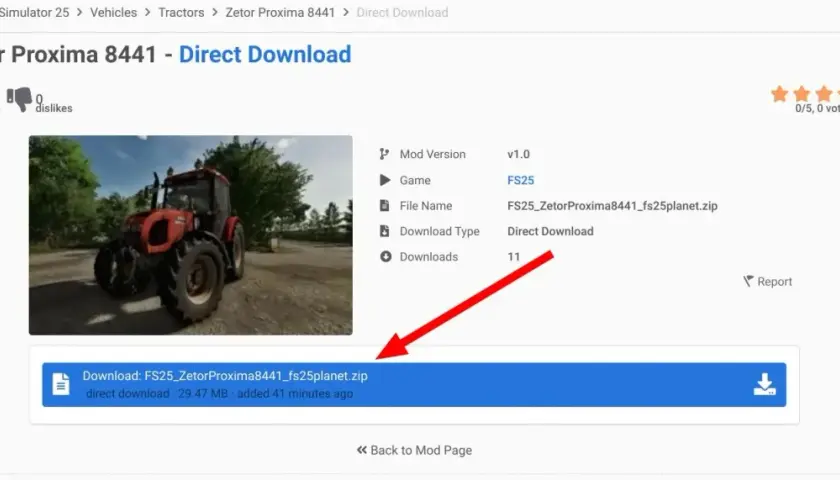Click the Downloads label
Image resolution: width=840 pixels, height=480 pixels.
[429, 257]
